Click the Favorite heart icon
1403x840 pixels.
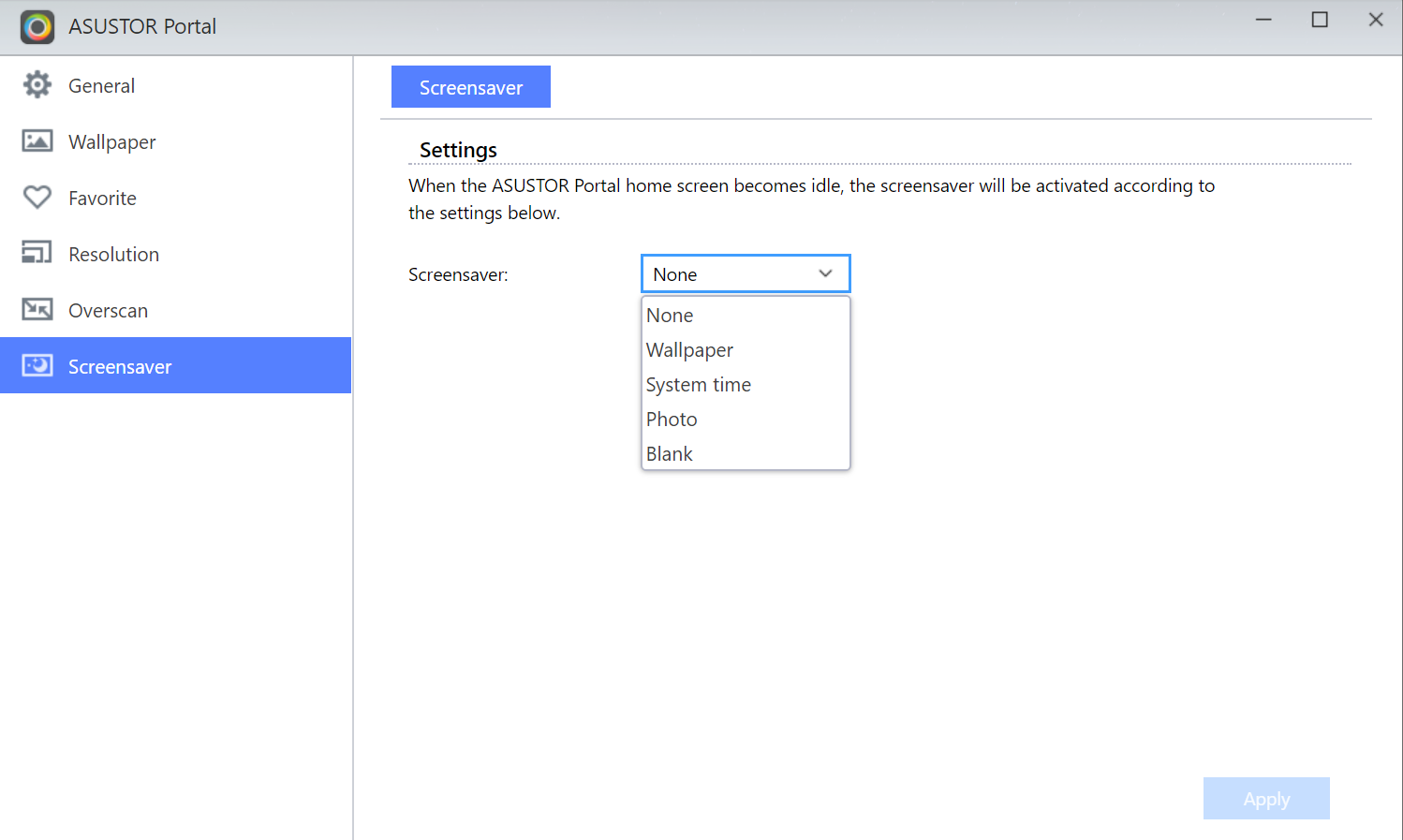tap(37, 197)
